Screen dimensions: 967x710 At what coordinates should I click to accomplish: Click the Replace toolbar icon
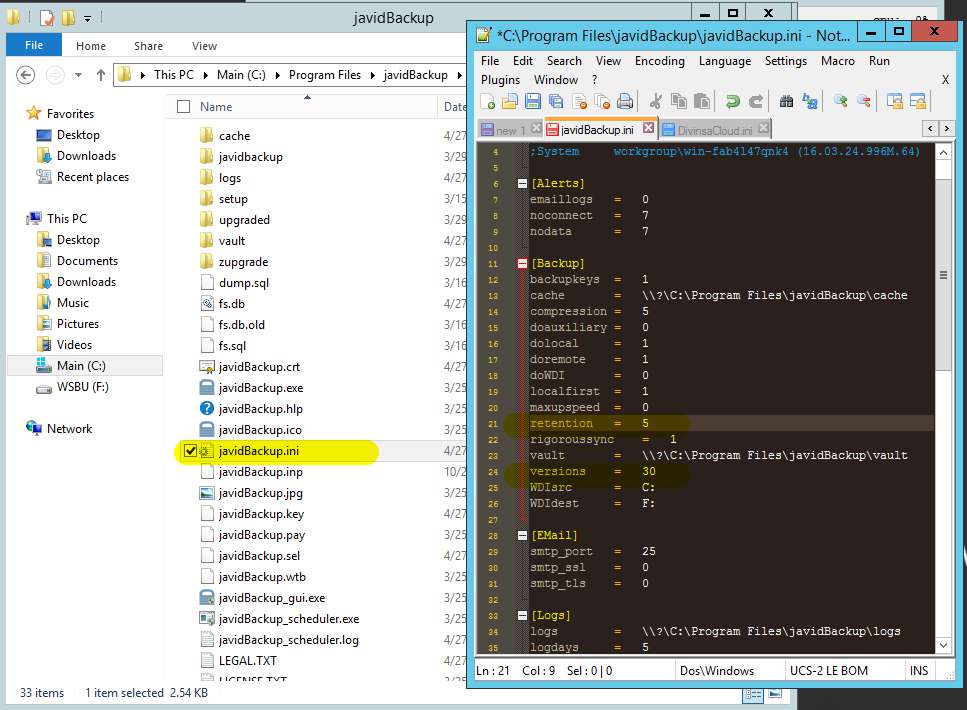[810, 102]
